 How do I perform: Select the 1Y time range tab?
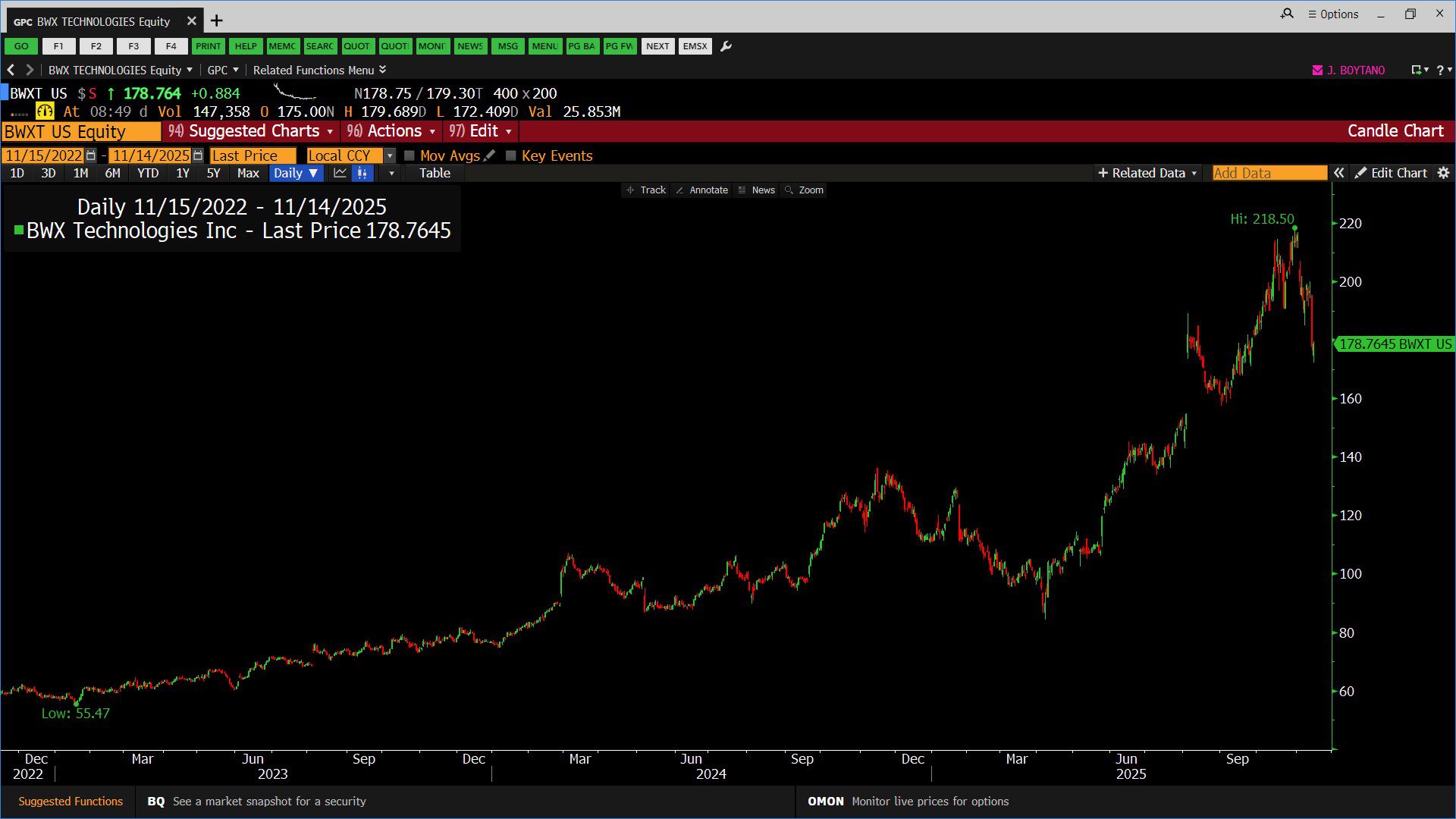pos(183,173)
